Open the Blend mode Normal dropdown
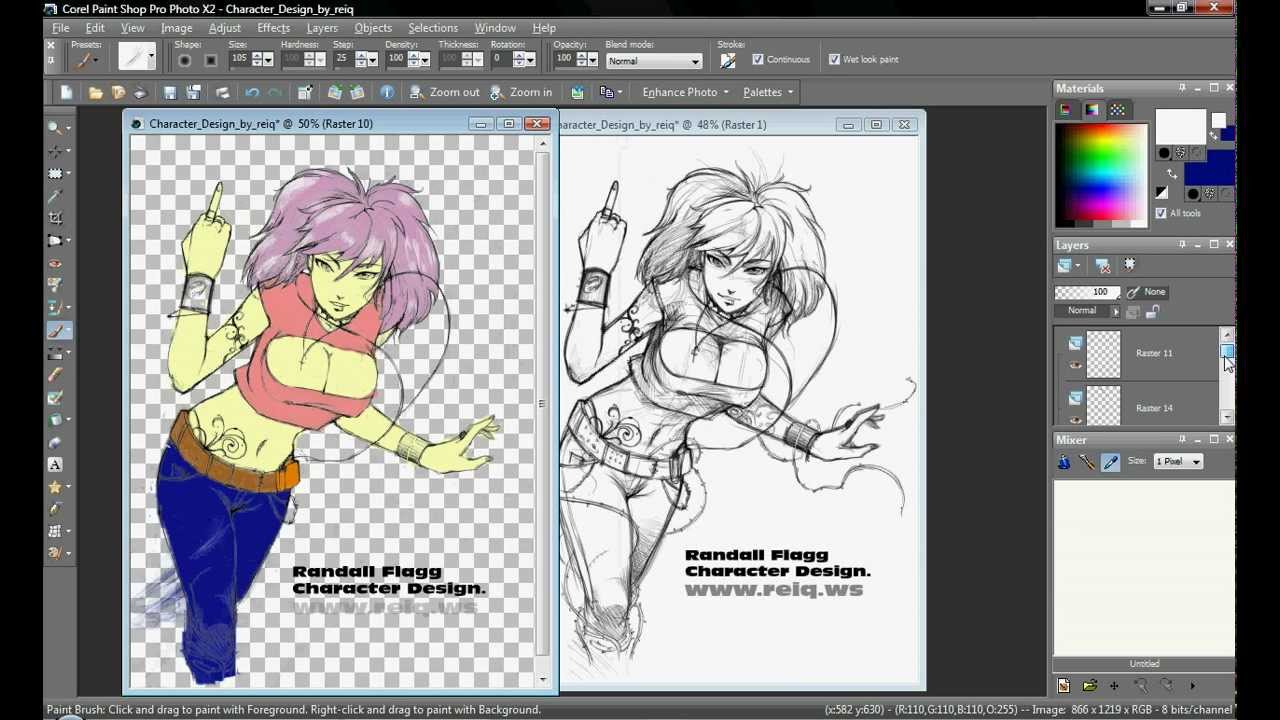 pyautogui.click(x=654, y=61)
